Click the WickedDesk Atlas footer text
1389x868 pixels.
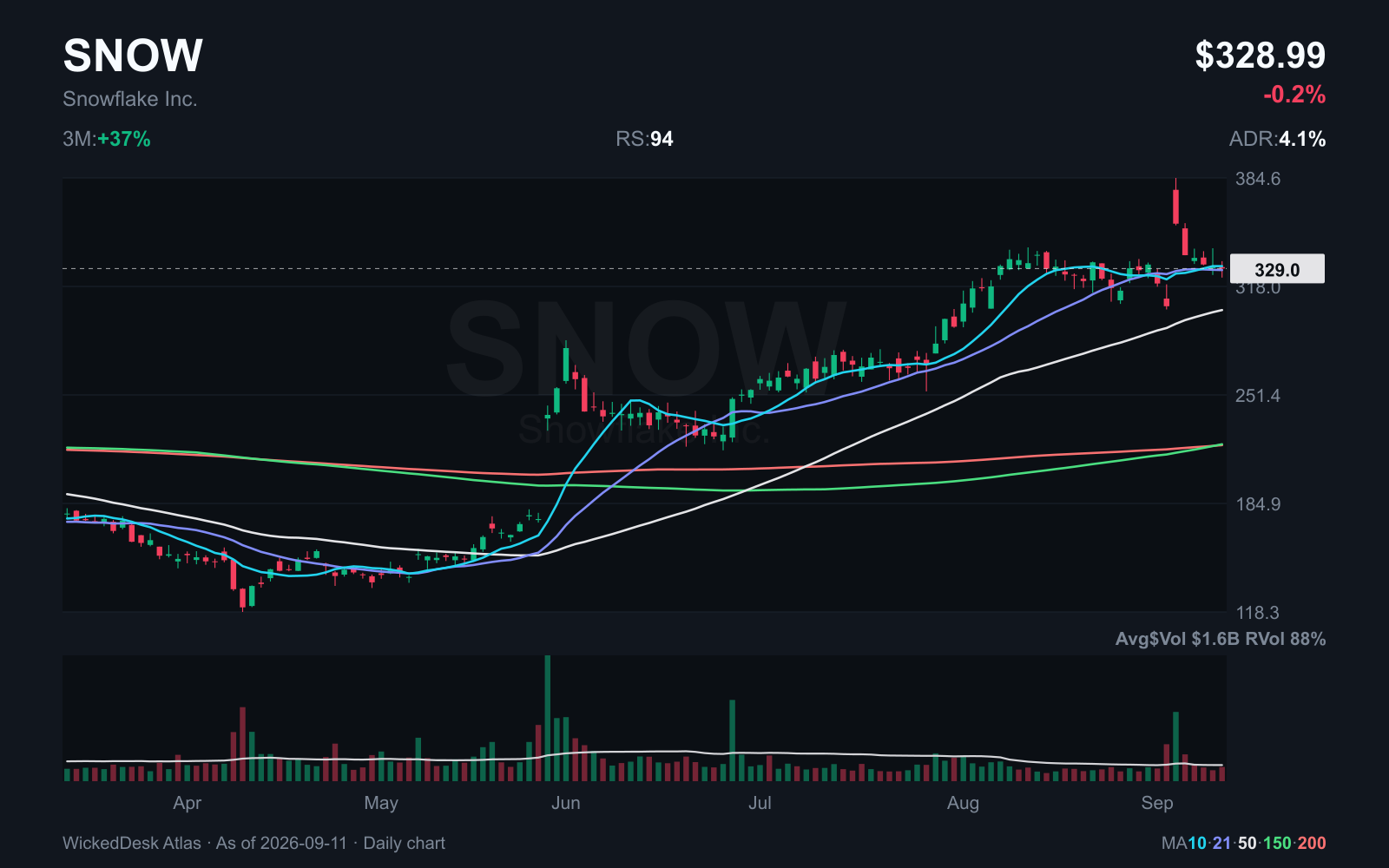click(132, 843)
